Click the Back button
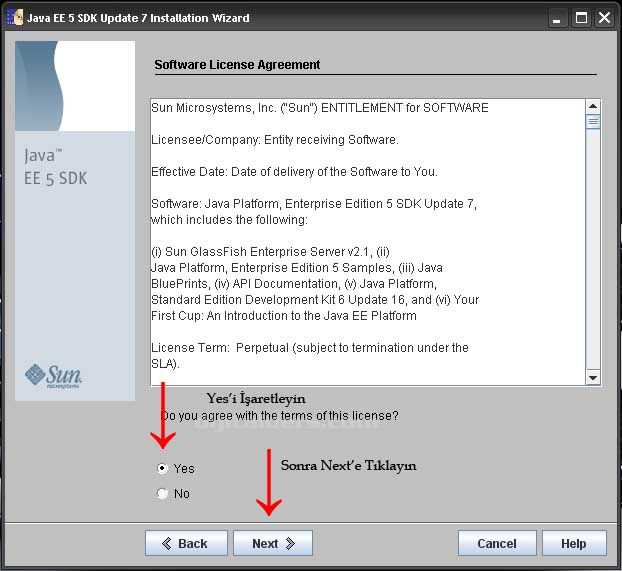The width and height of the screenshot is (622, 571). coord(186,543)
